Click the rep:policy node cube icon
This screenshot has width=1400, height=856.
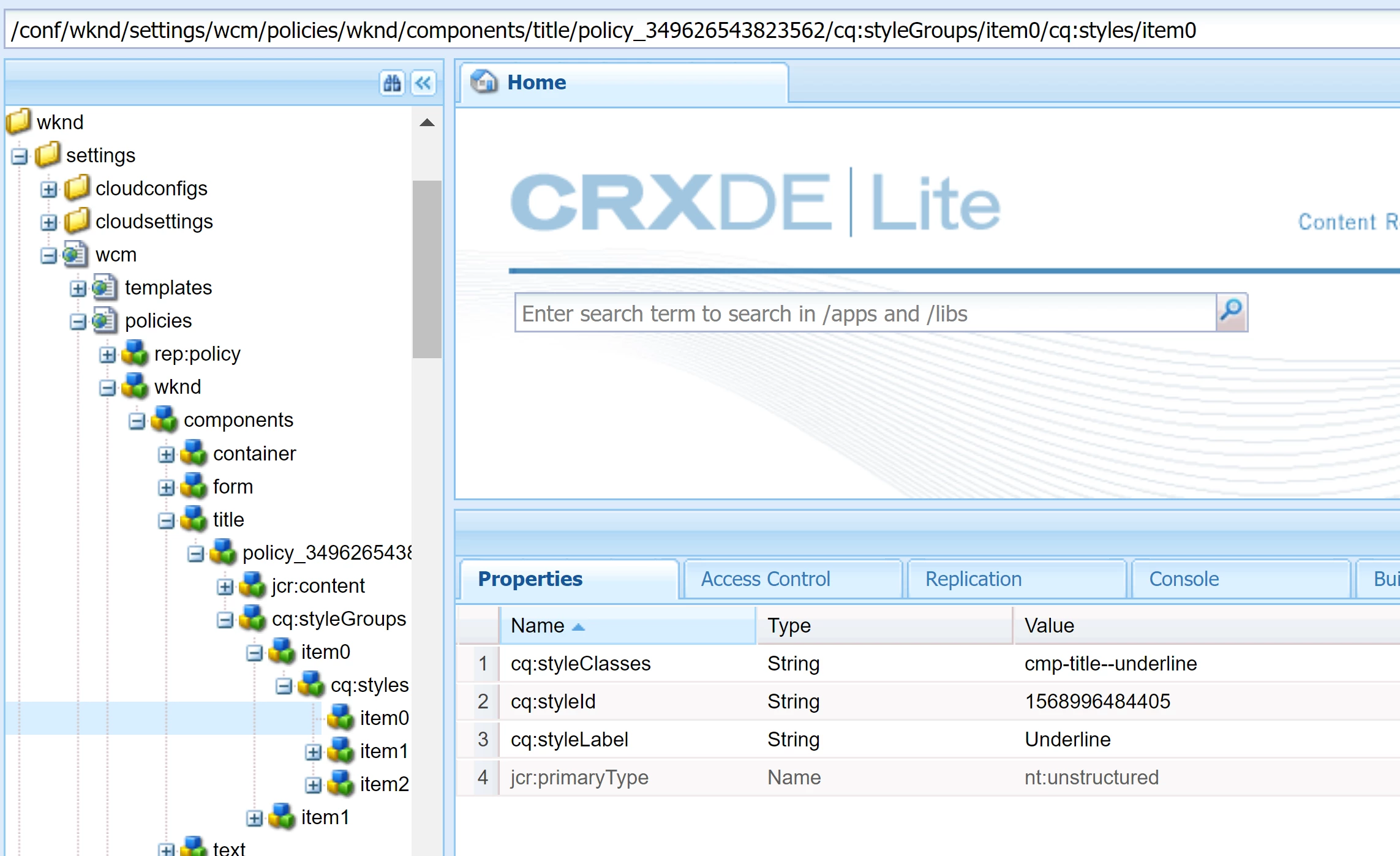pyautogui.click(x=135, y=353)
